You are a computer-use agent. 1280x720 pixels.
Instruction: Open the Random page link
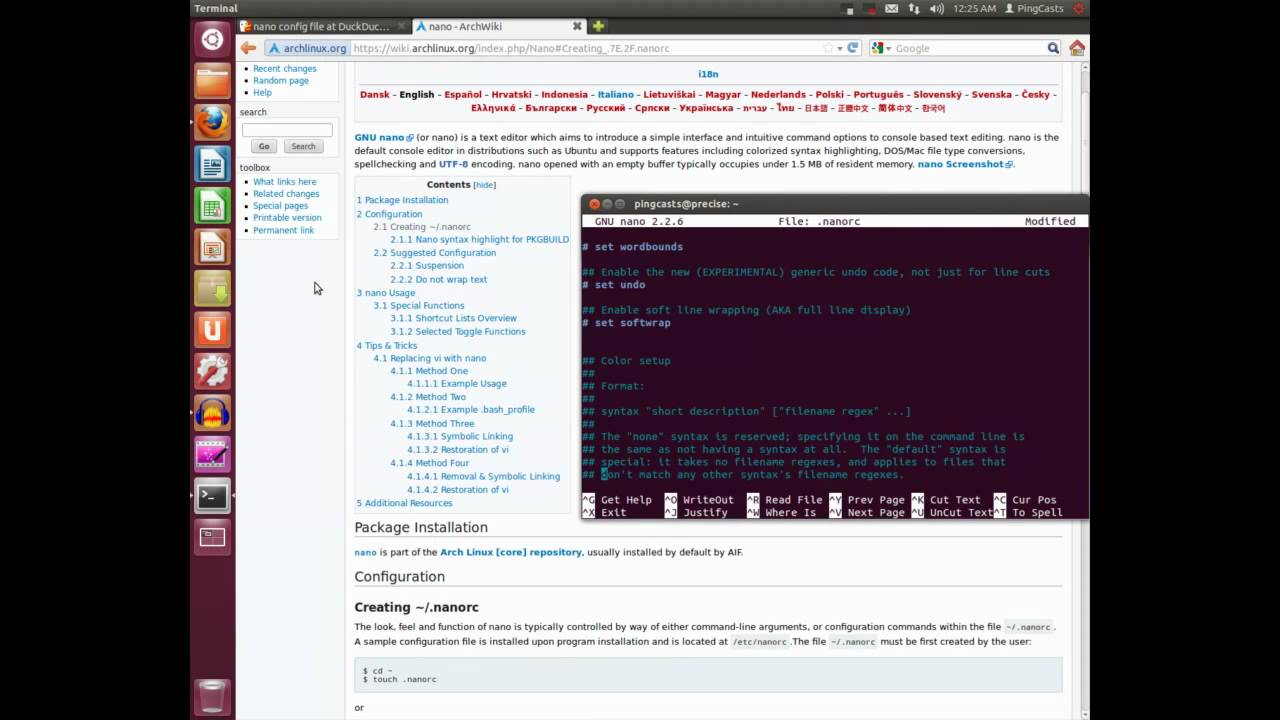pyautogui.click(x=281, y=81)
